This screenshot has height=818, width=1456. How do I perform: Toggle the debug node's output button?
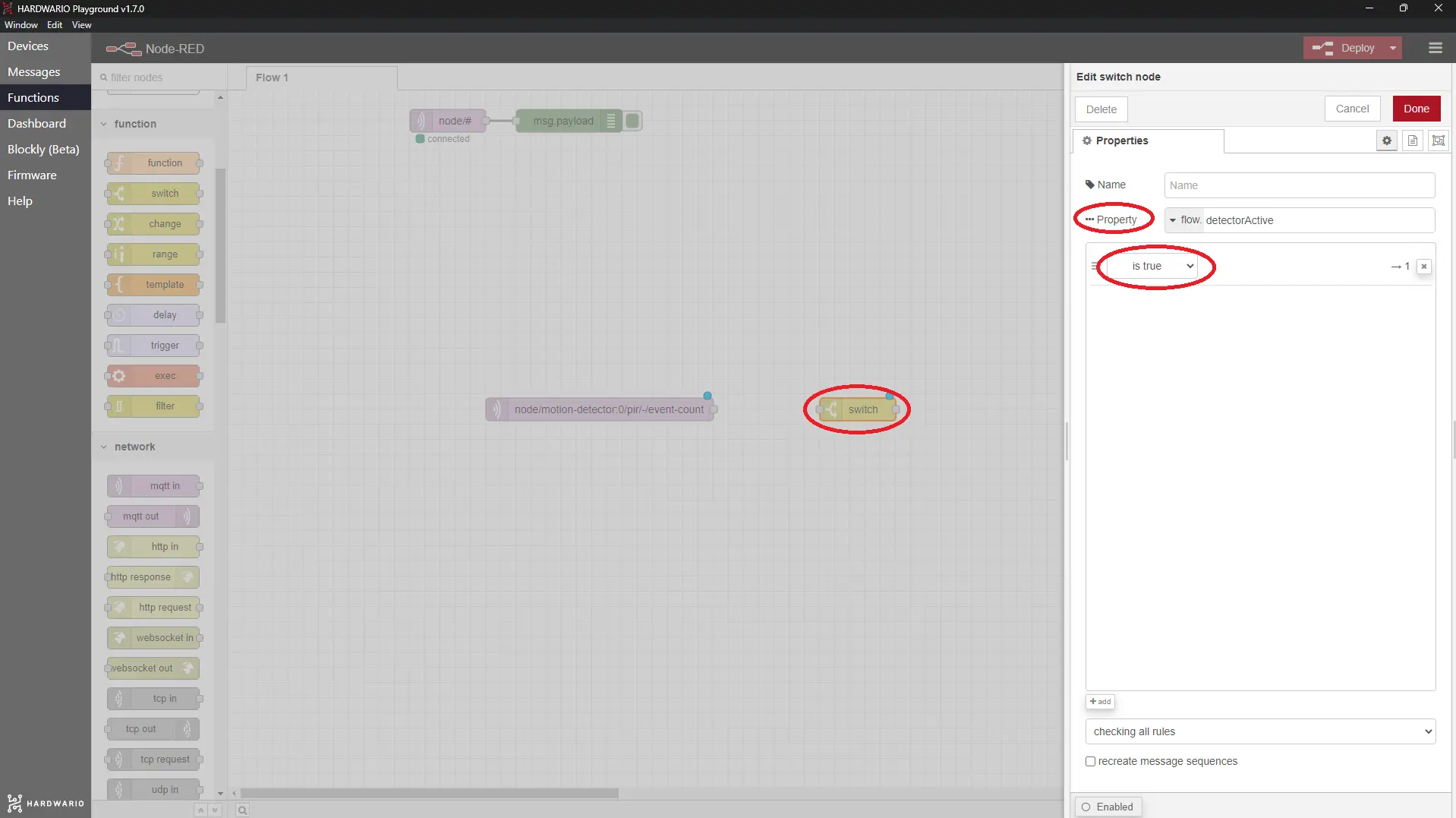(633, 121)
